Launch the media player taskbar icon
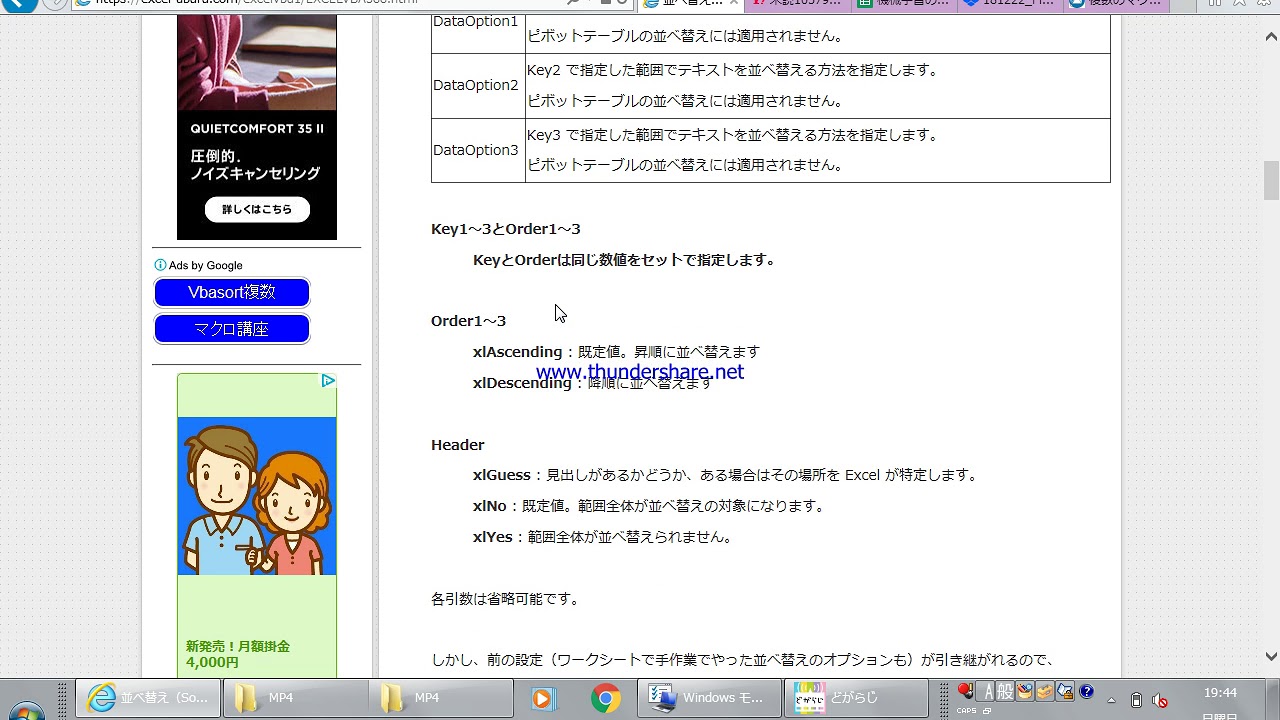The height and width of the screenshot is (720, 1280). click(x=542, y=698)
